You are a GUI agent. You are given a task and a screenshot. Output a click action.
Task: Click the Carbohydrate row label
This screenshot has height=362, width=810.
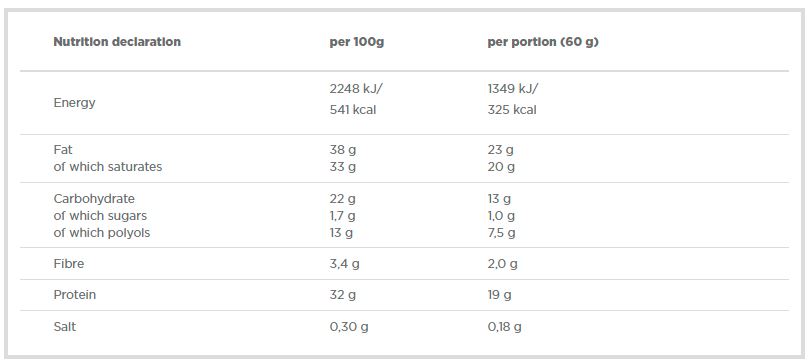[94, 199]
